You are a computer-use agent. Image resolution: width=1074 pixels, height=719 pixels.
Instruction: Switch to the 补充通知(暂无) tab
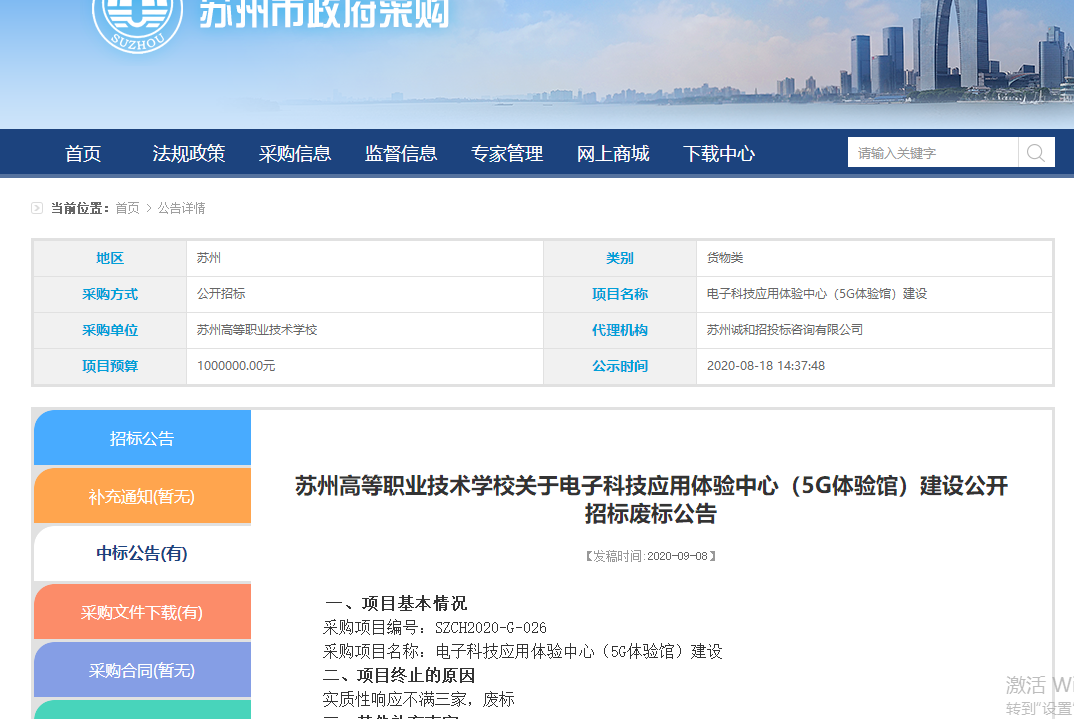(142, 496)
